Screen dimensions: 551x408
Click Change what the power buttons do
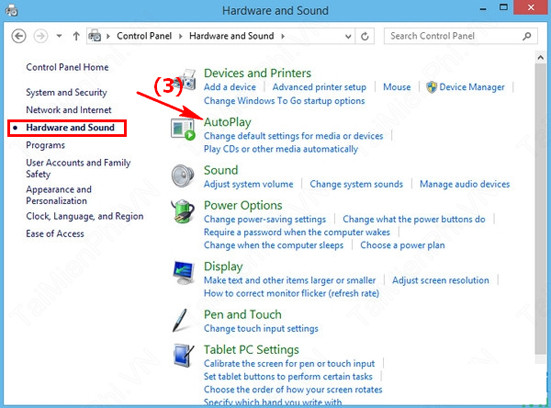click(414, 219)
